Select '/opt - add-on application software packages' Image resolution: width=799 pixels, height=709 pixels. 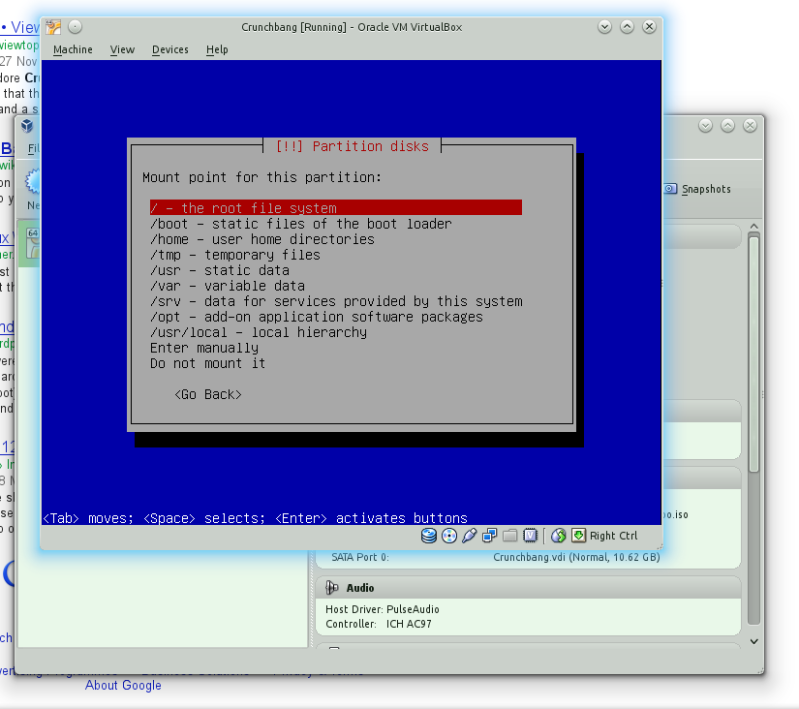[x=316, y=317]
